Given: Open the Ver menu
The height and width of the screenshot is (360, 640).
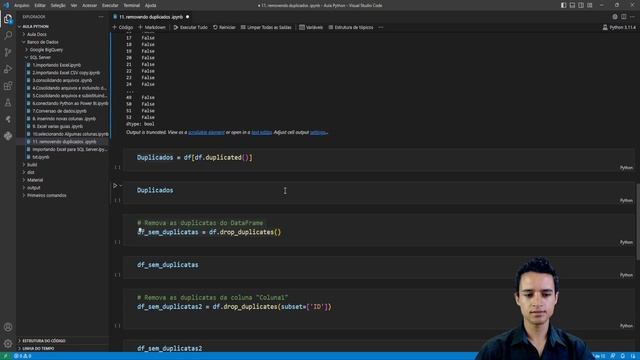Looking at the screenshot, I should [74, 5].
